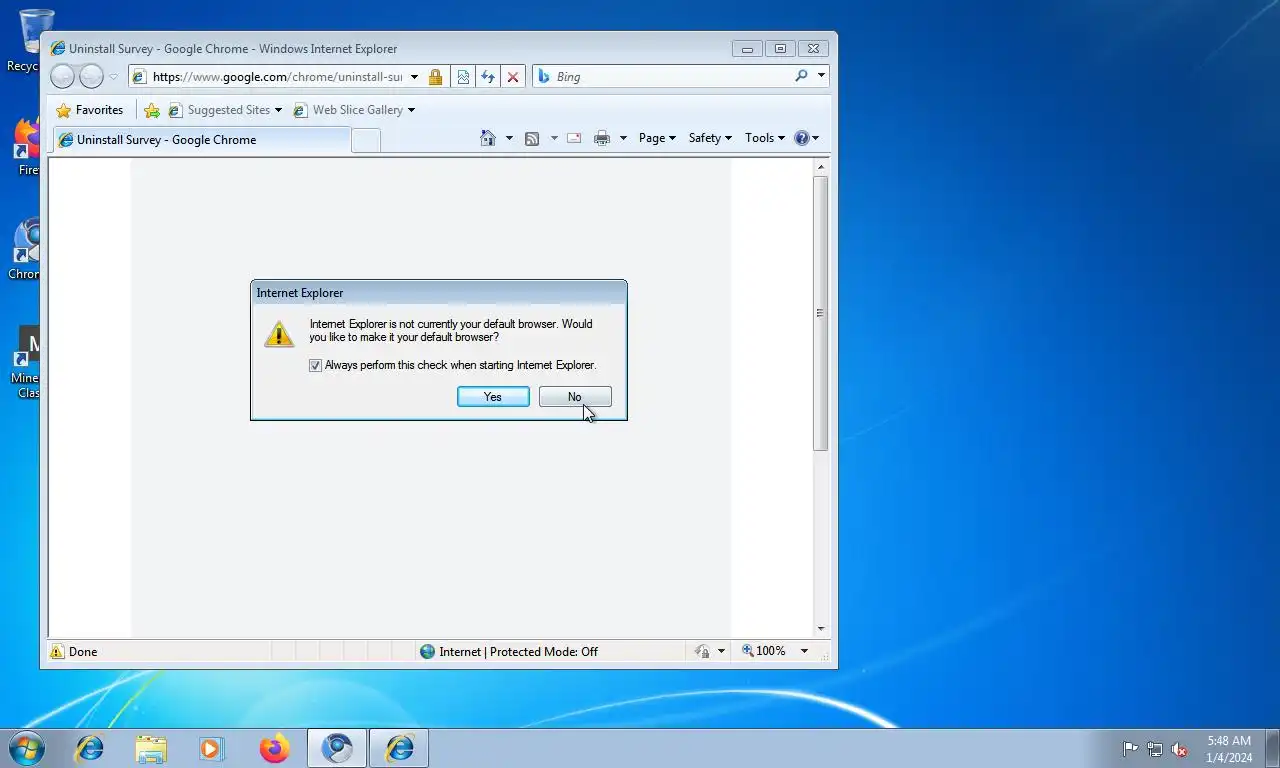This screenshot has width=1280, height=768.
Task: Click the Compatibility View icon
Action: pyautogui.click(x=463, y=77)
